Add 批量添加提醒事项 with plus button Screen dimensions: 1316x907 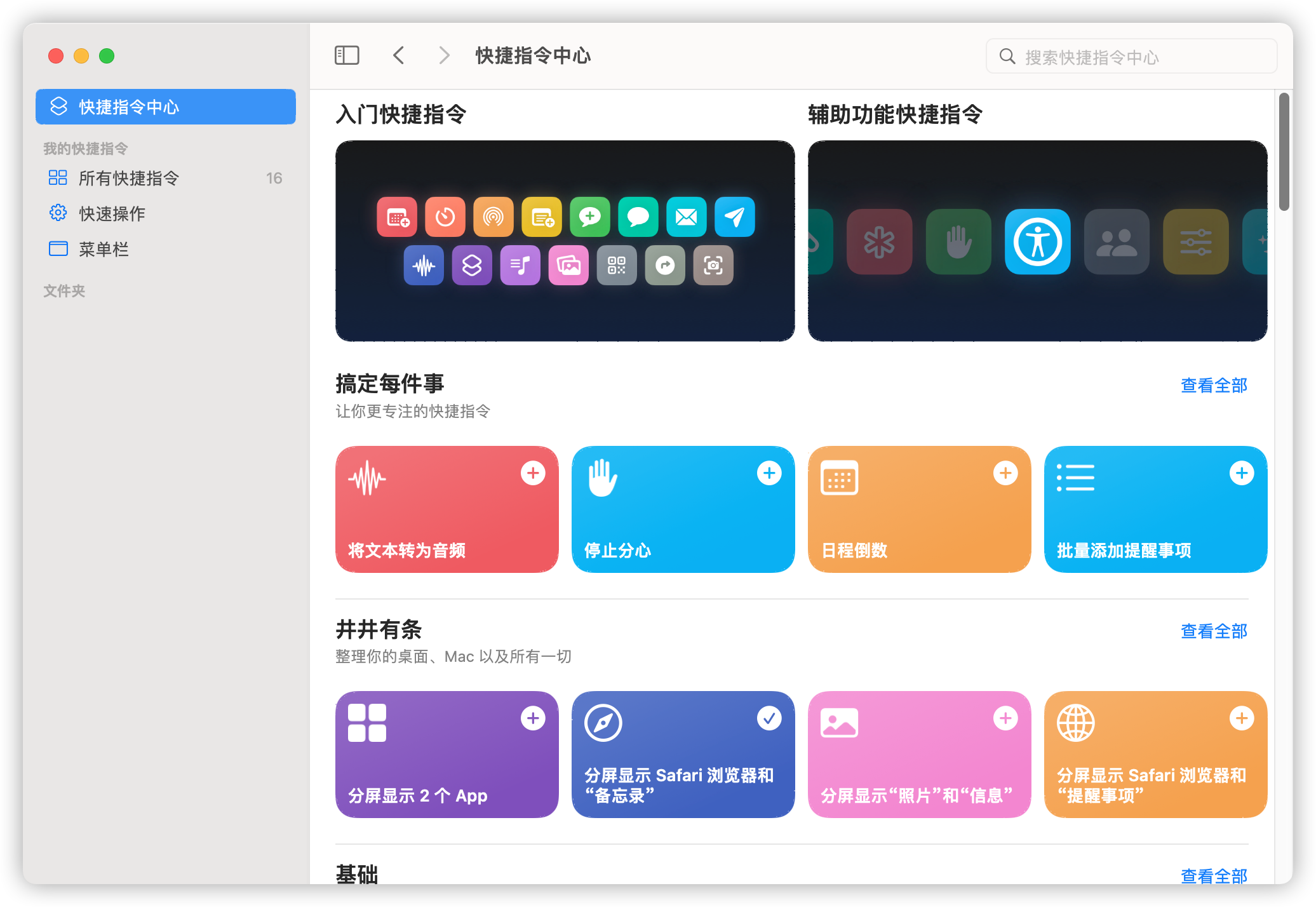(x=1242, y=473)
